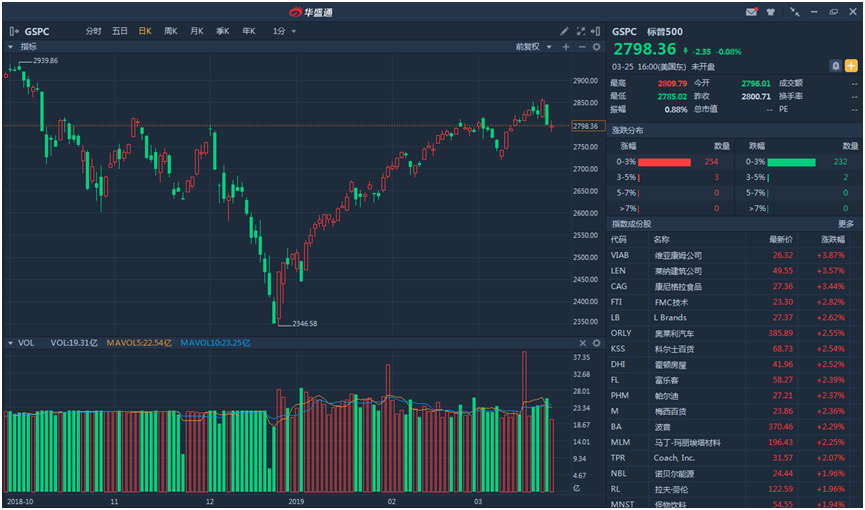Image resolution: width=865 pixels, height=510 pixels.
Task: Open the 1分 minute interval dropdown
Action: click(284, 31)
